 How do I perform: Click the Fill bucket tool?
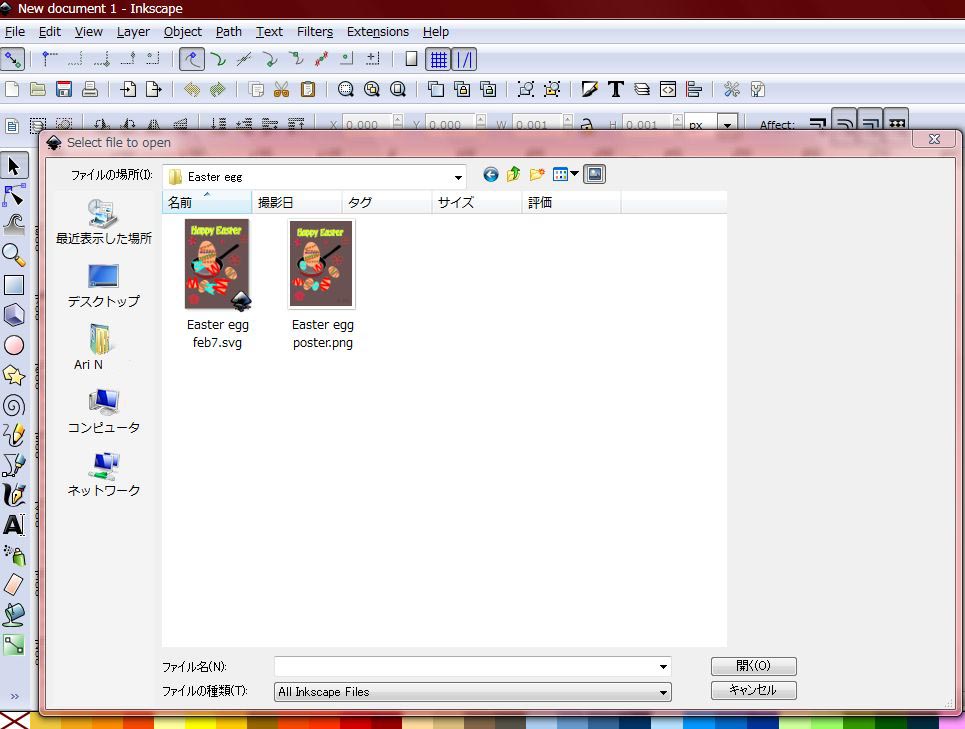click(15, 615)
